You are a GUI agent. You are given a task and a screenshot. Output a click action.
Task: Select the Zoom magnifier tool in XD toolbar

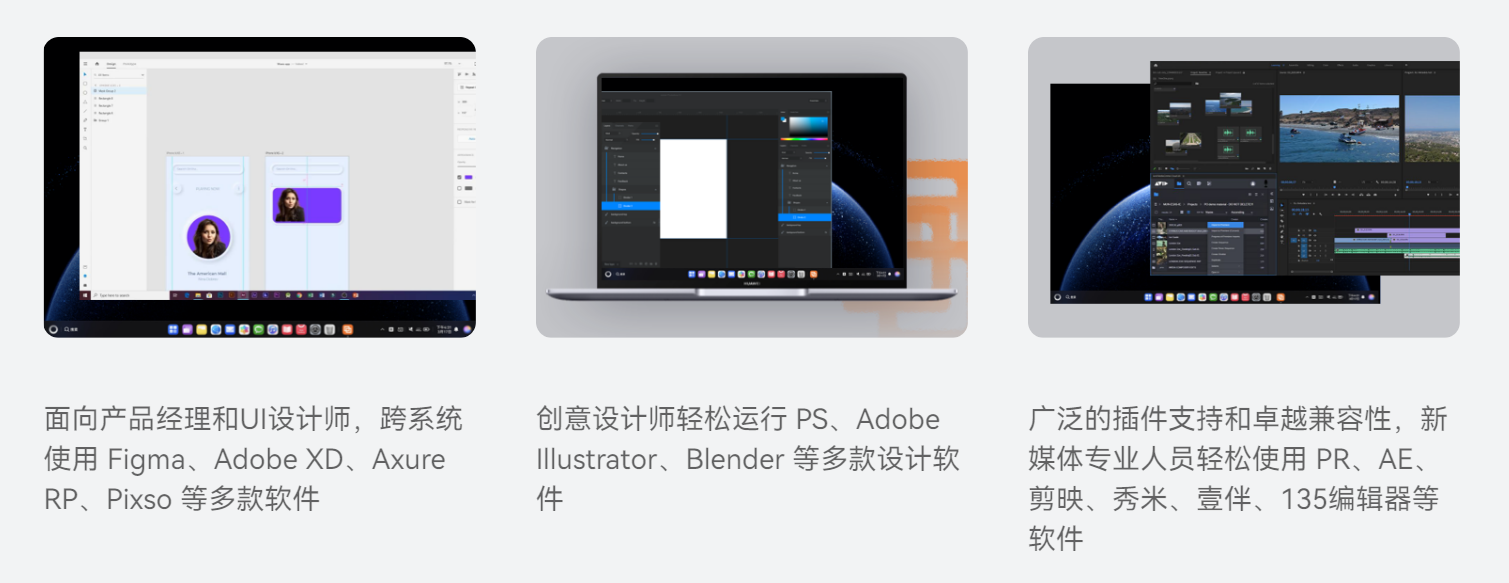85,148
